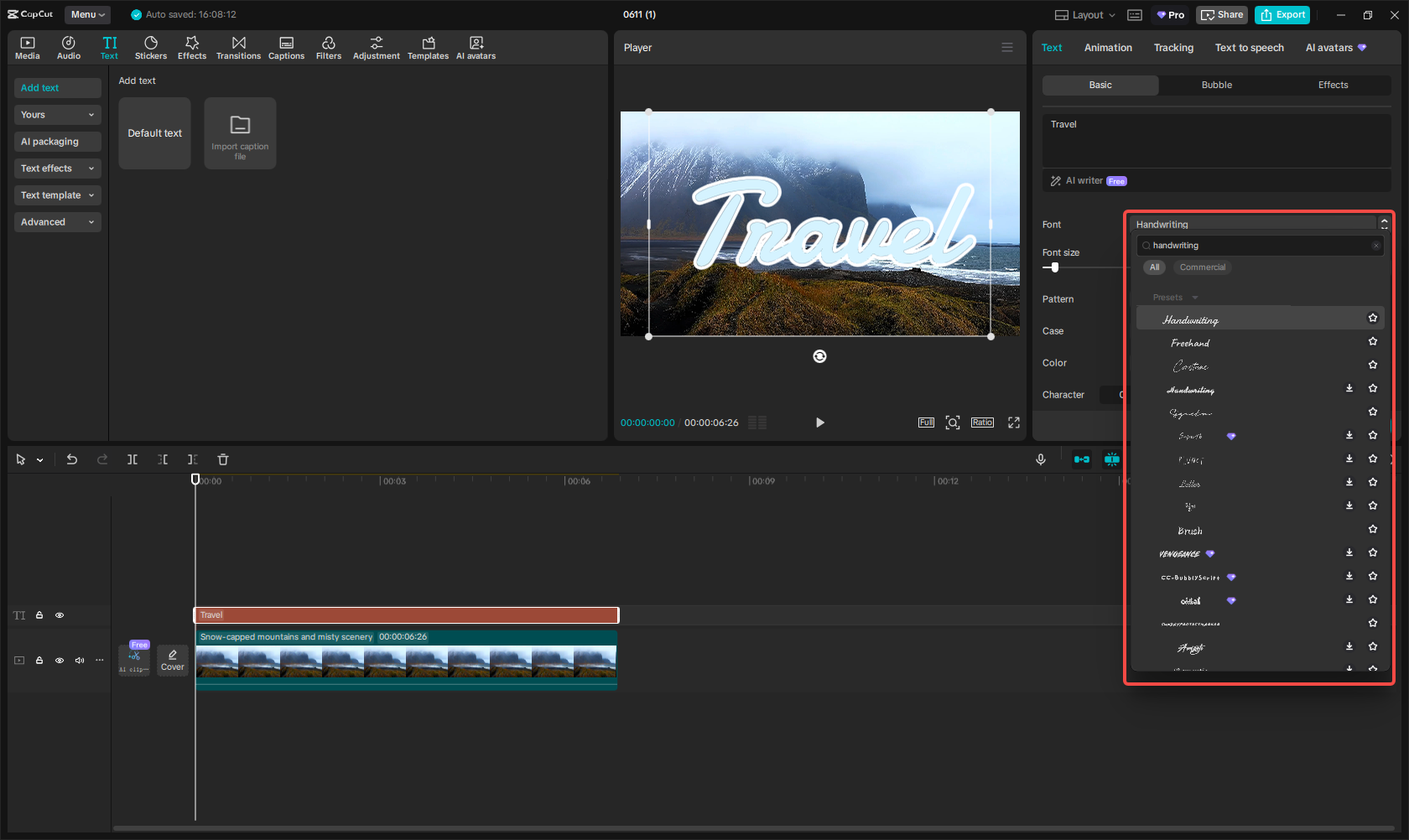Image resolution: width=1409 pixels, height=840 pixels.
Task: Mute the video track audio
Action: [x=79, y=660]
